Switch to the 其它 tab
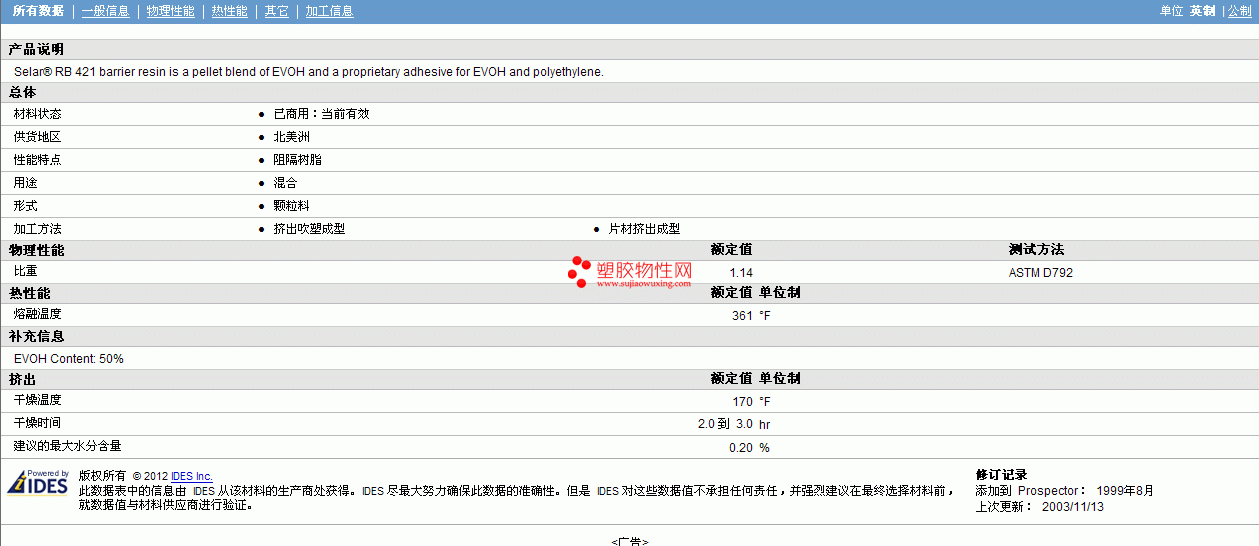 [276, 11]
